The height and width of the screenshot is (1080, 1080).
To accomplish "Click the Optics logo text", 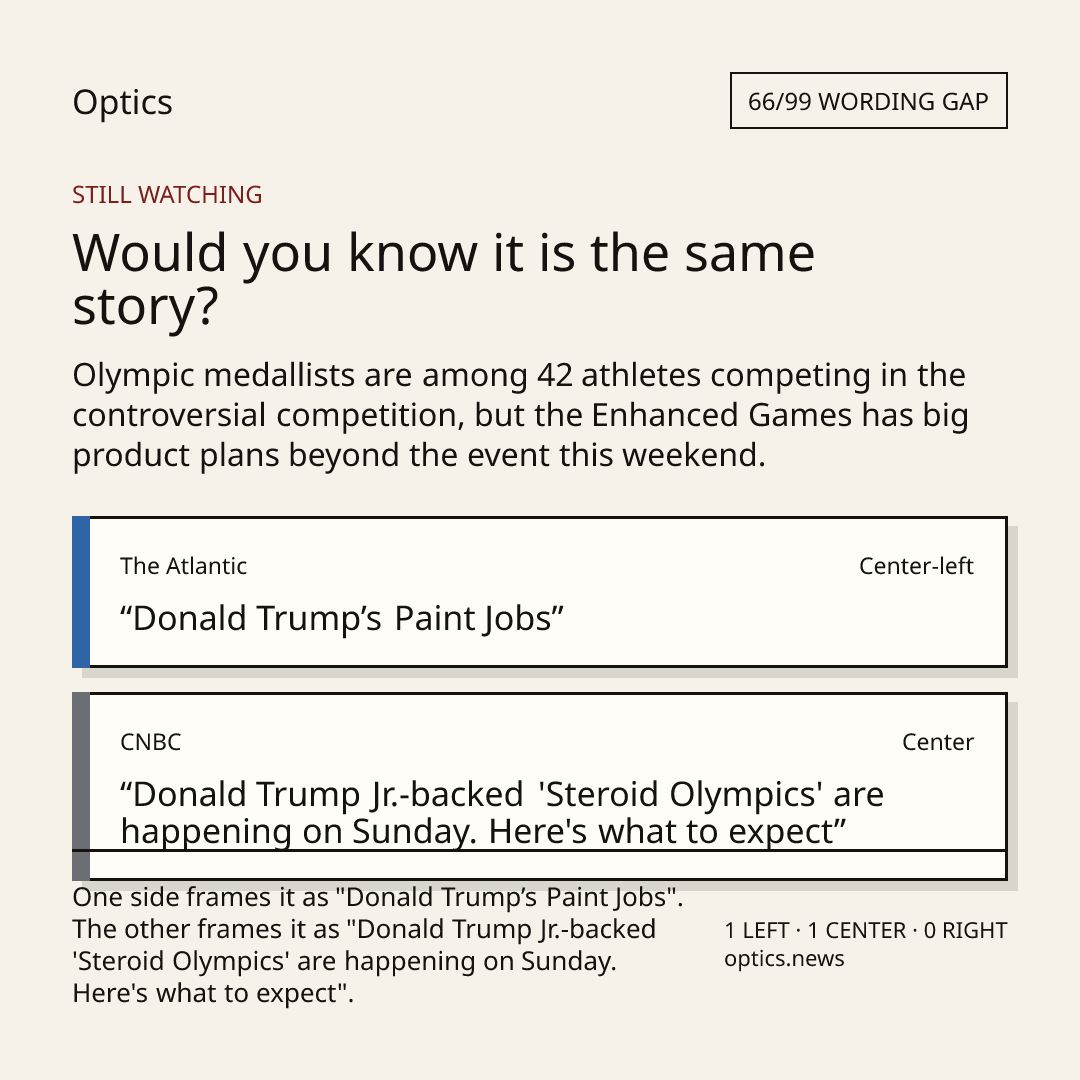I will (x=123, y=103).
